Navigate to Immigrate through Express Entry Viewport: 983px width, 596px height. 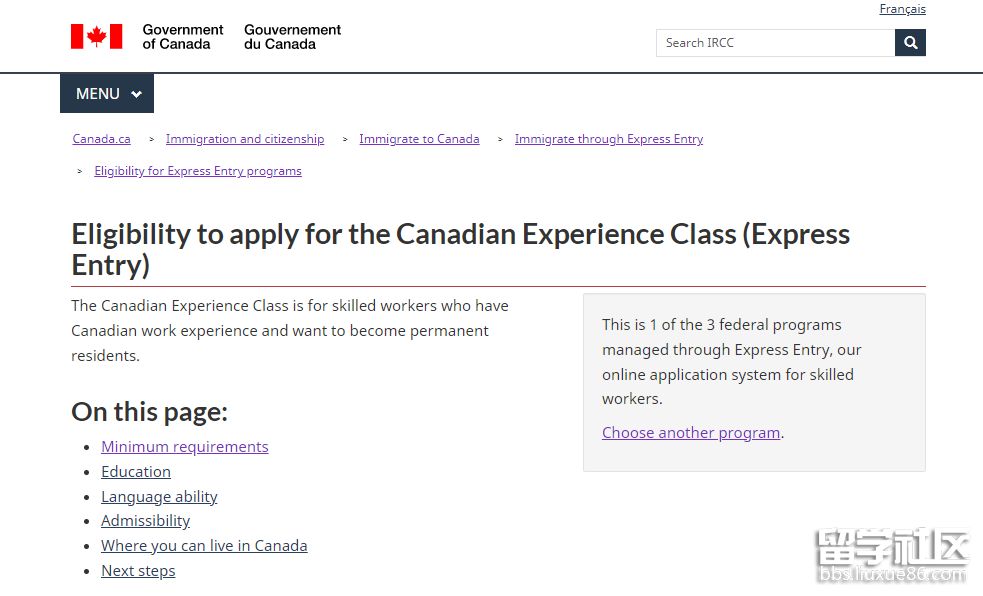(x=609, y=139)
